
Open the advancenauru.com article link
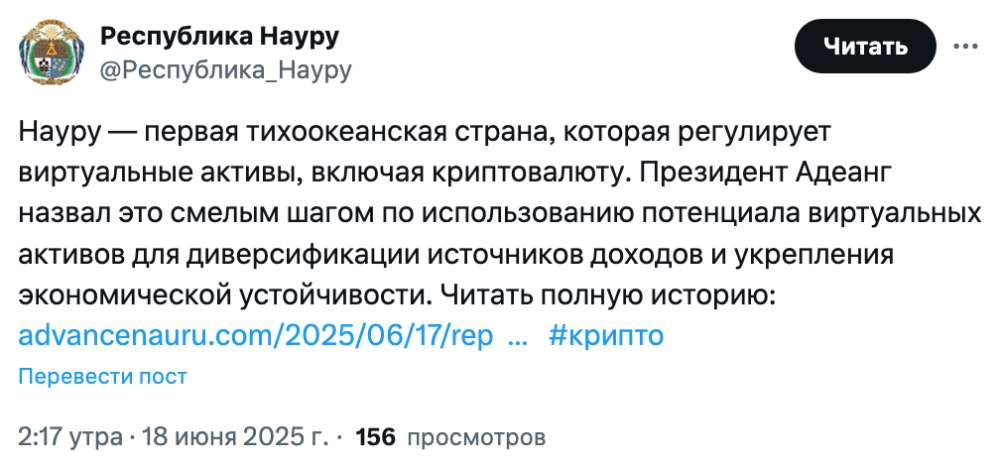tap(256, 335)
